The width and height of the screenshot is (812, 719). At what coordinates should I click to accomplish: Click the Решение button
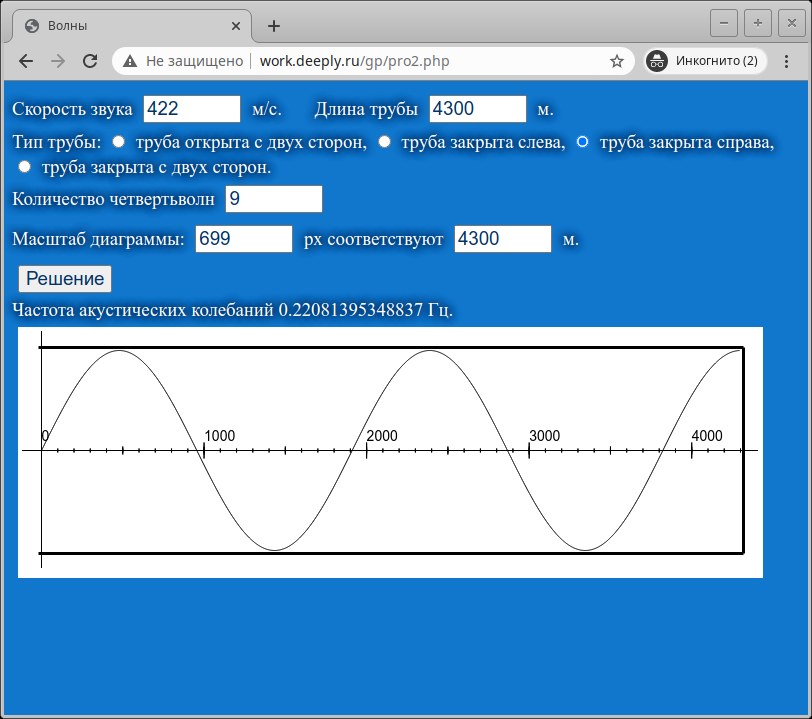coord(65,279)
